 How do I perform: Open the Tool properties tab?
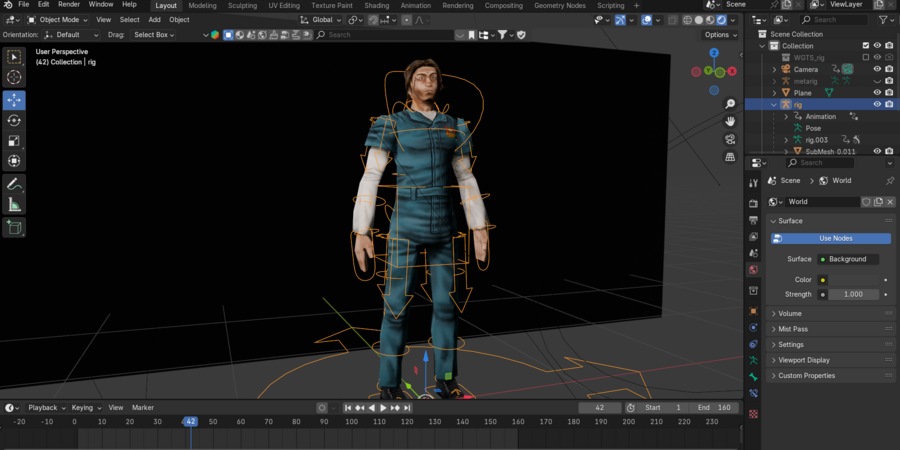[754, 183]
